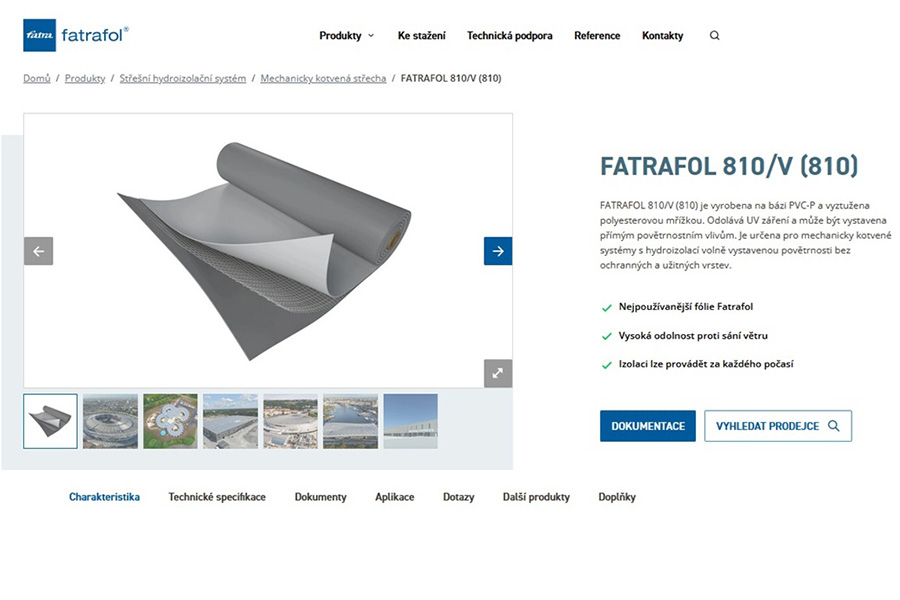The image size is (900, 600).
Task: Open the Dokumenty tab
Action: click(320, 497)
